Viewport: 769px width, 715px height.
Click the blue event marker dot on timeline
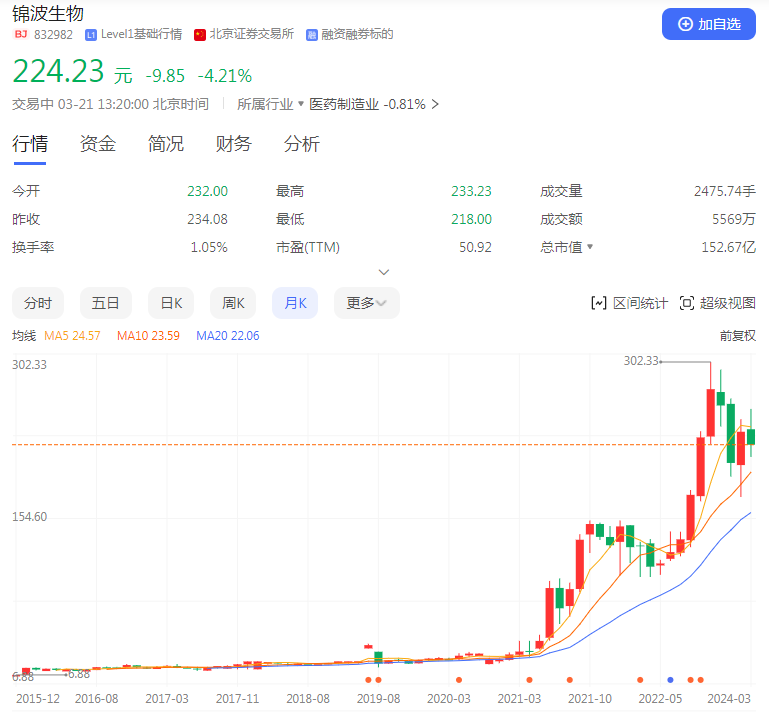coord(670,680)
